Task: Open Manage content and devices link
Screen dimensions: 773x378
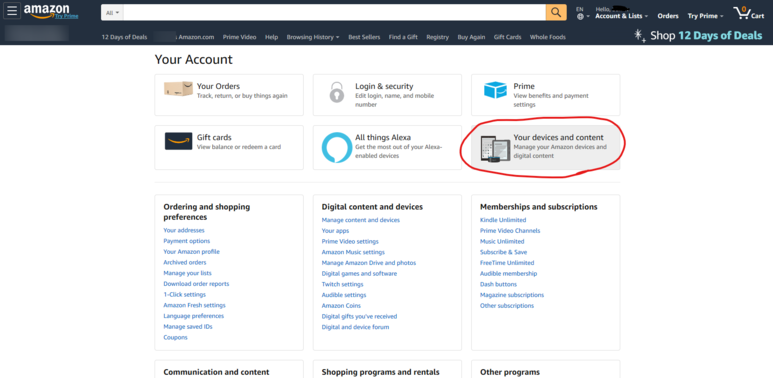Action: coord(361,220)
